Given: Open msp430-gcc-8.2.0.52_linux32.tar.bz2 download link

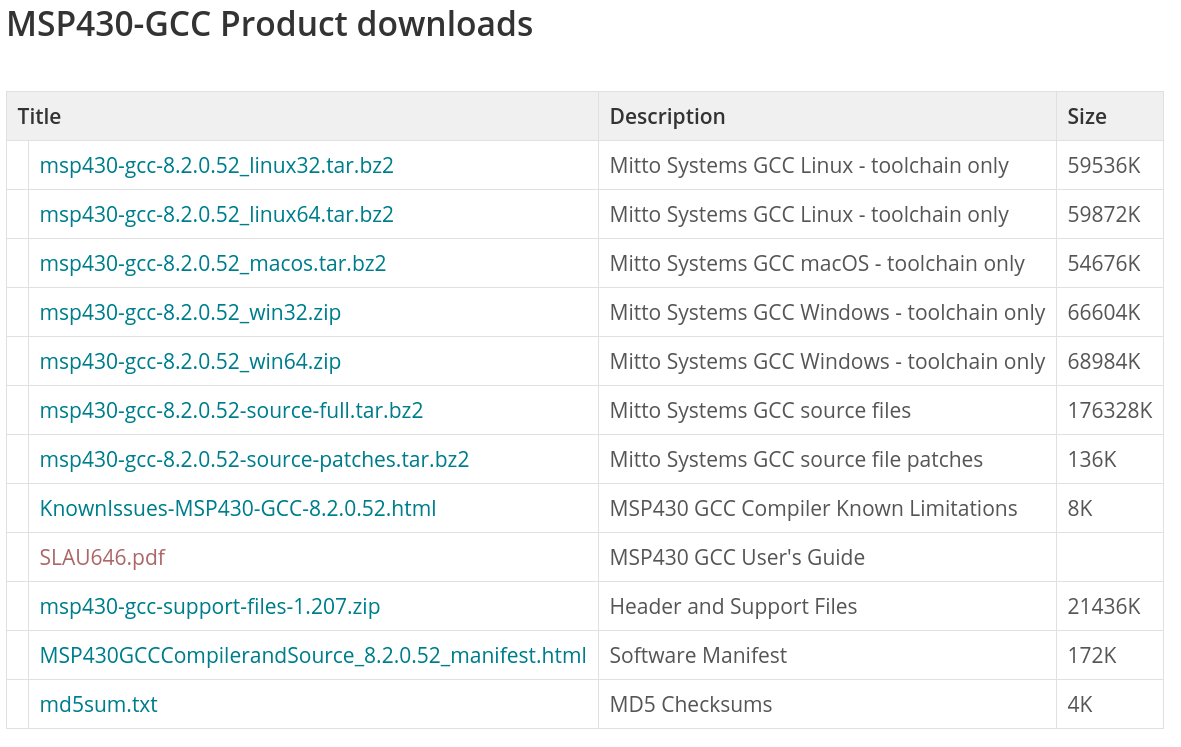Looking at the screenshot, I should click(216, 165).
